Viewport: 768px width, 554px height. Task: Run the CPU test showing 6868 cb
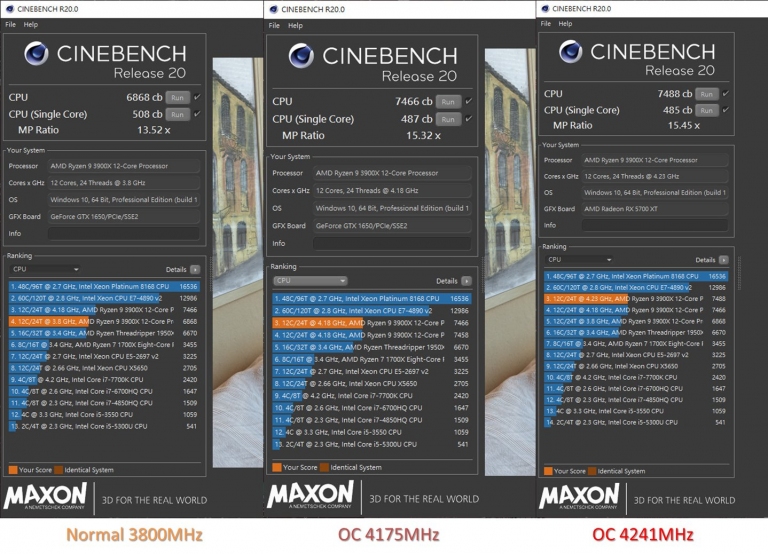(x=177, y=97)
